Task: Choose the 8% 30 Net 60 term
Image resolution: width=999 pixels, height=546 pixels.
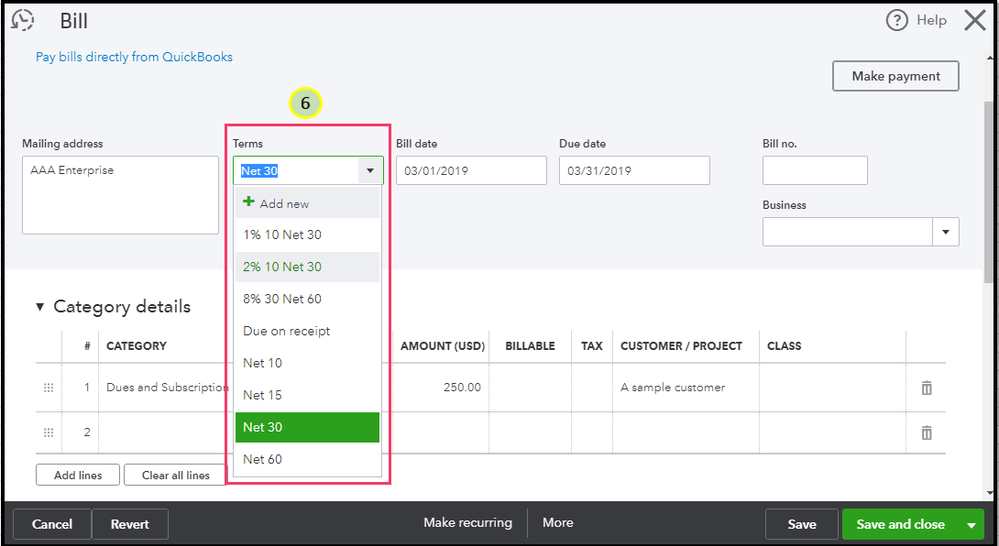Action: [x=307, y=299]
